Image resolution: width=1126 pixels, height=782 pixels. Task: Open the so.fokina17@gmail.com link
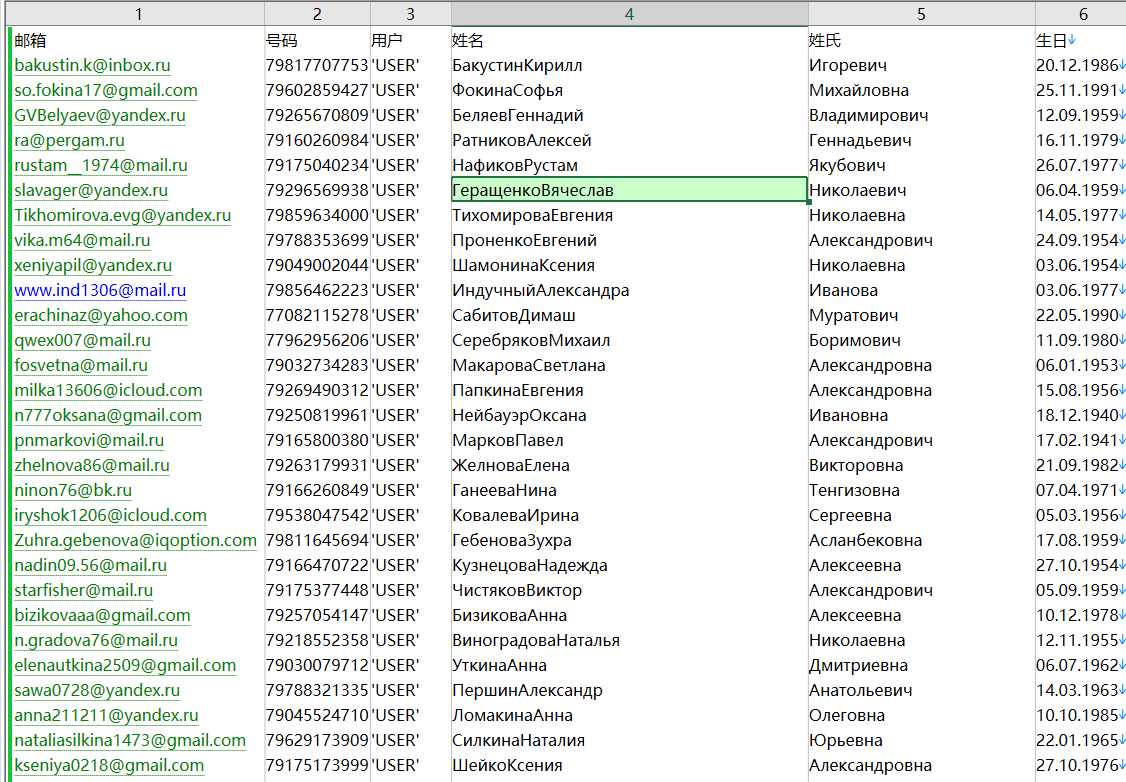[x=106, y=90]
